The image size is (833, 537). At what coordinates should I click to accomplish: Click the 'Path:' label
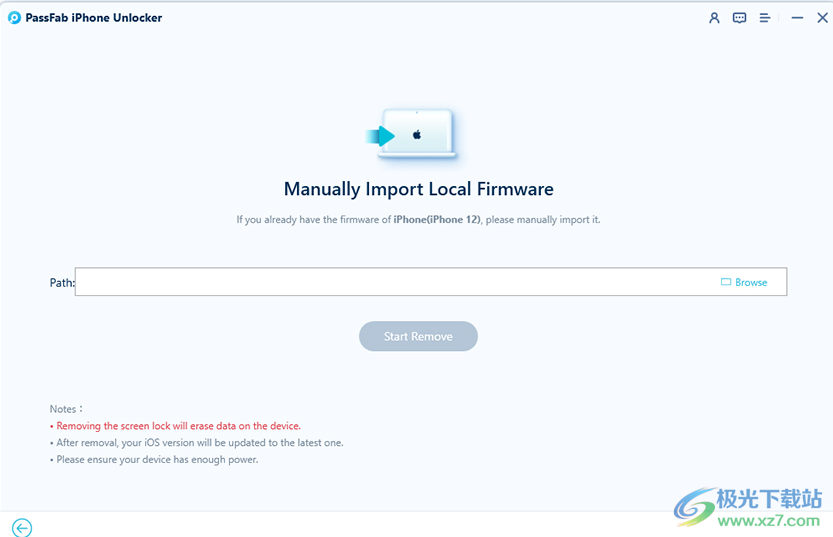tap(62, 283)
